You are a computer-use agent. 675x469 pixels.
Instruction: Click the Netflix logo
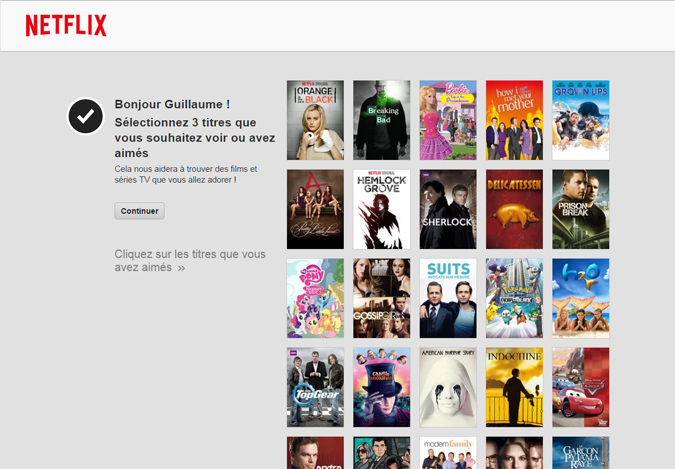[x=66, y=26]
